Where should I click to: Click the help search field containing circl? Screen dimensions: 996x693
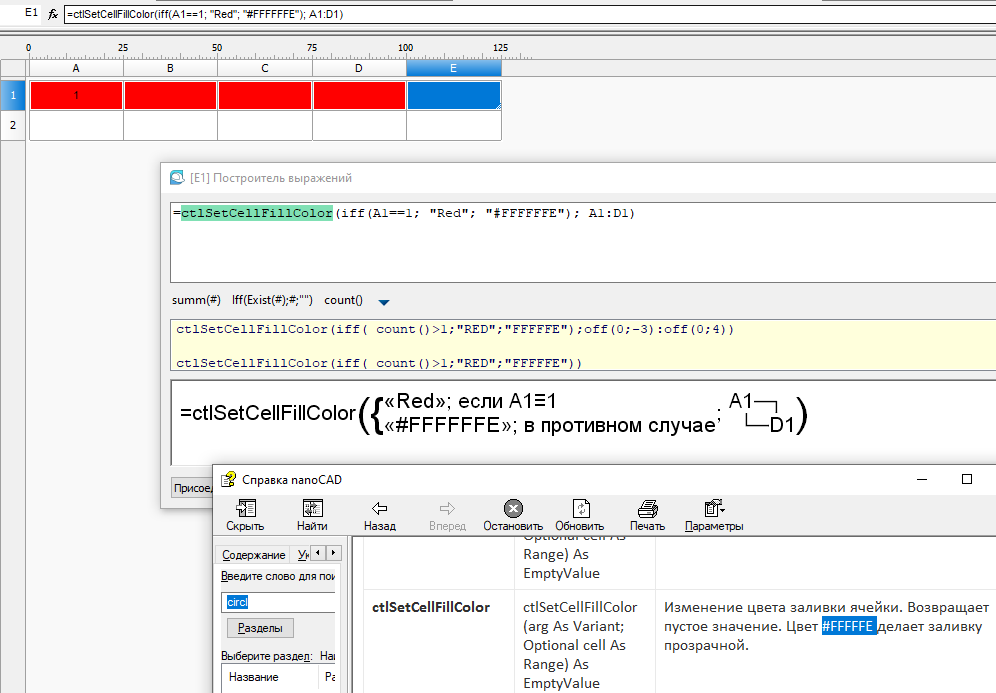278,602
